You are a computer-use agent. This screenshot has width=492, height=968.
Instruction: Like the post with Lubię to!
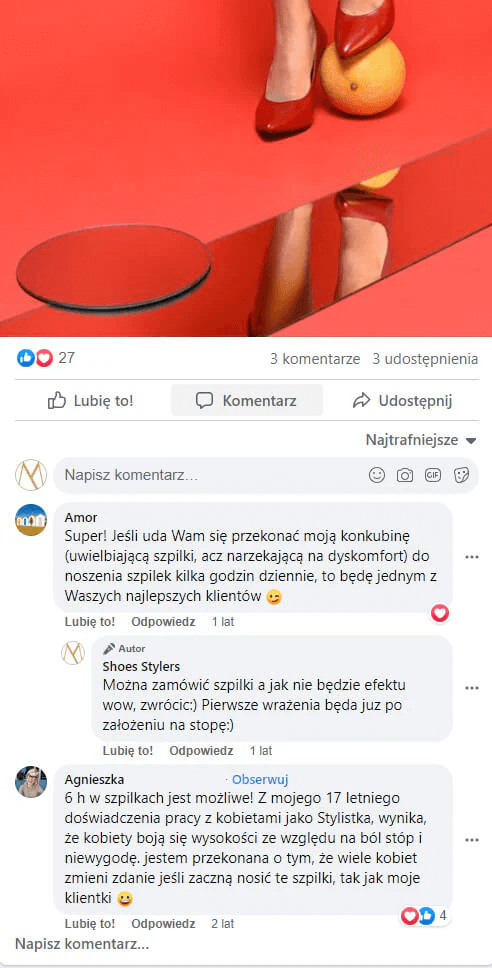[91, 401]
